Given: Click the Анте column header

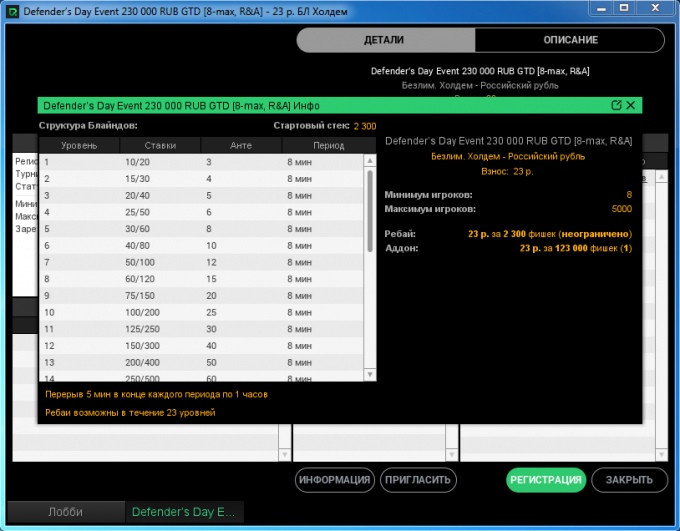Looking at the screenshot, I should 240,145.
